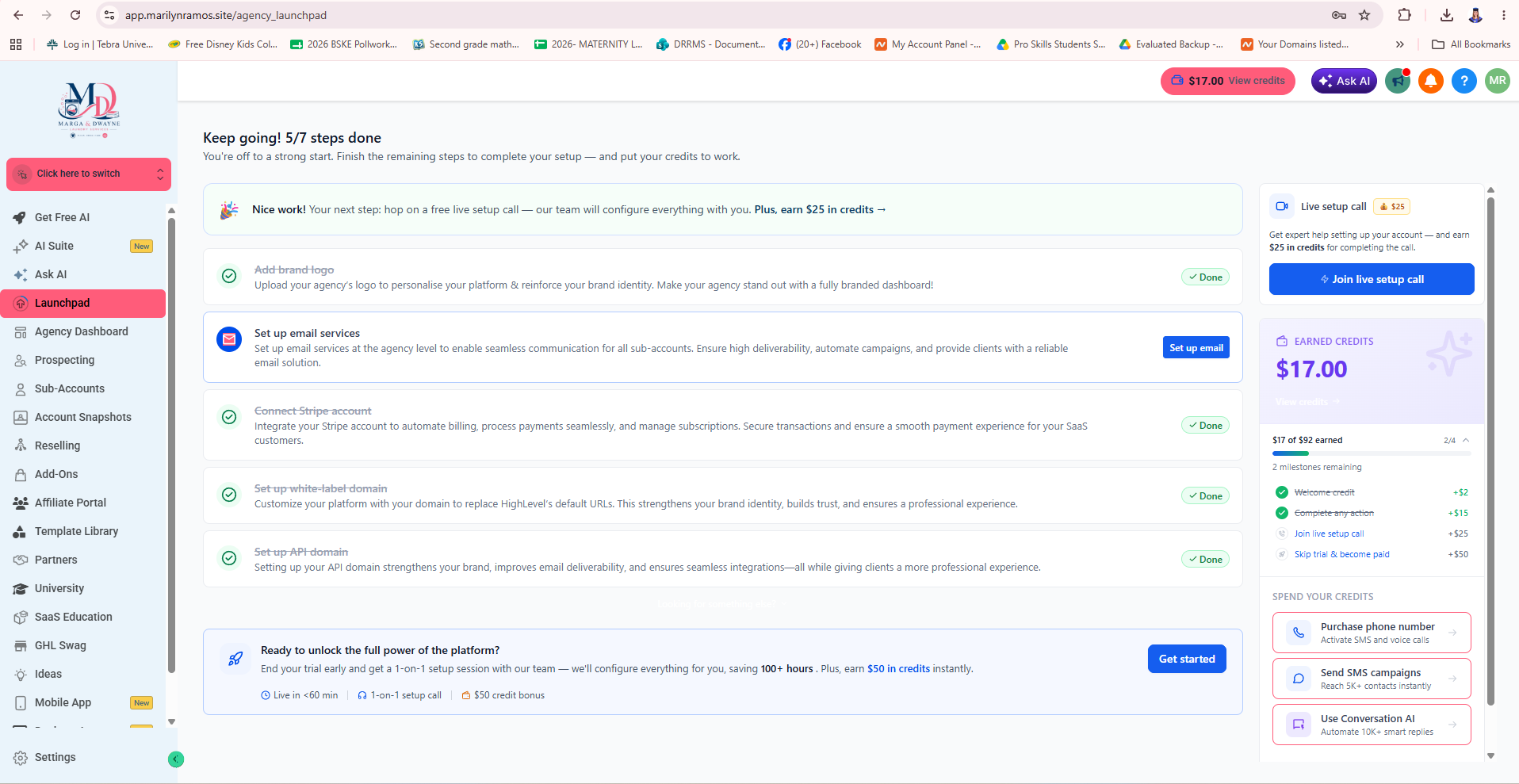Screen dimensions: 1519x784
Task: Open the Use Conversation AI card arrow
Action: pyautogui.click(x=1452, y=725)
